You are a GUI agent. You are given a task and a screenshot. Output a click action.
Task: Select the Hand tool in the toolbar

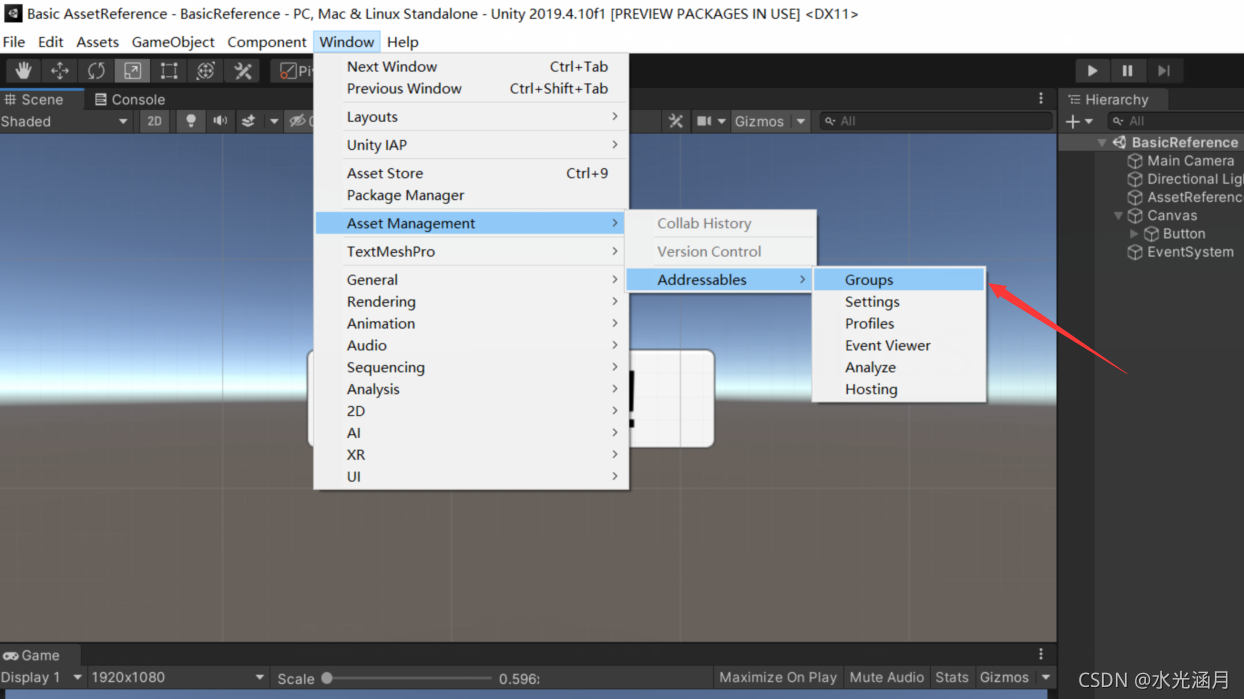23,71
